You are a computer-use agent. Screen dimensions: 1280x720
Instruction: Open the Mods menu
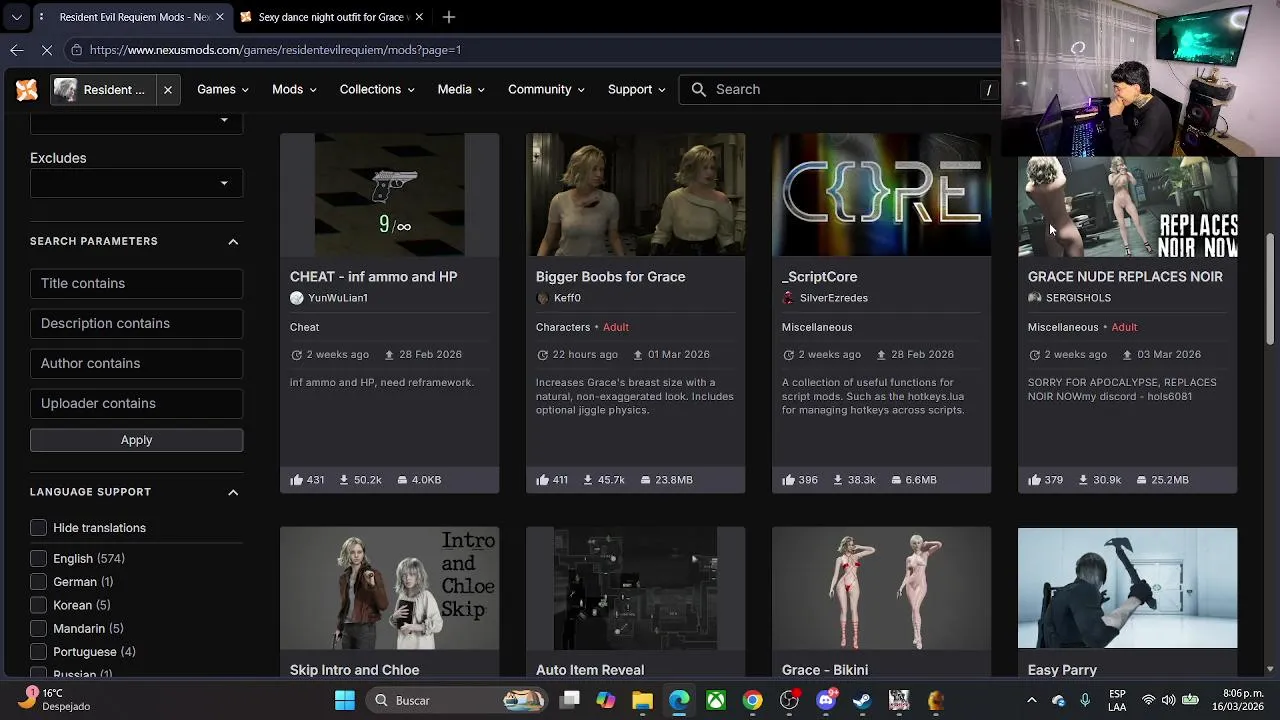(x=294, y=90)
